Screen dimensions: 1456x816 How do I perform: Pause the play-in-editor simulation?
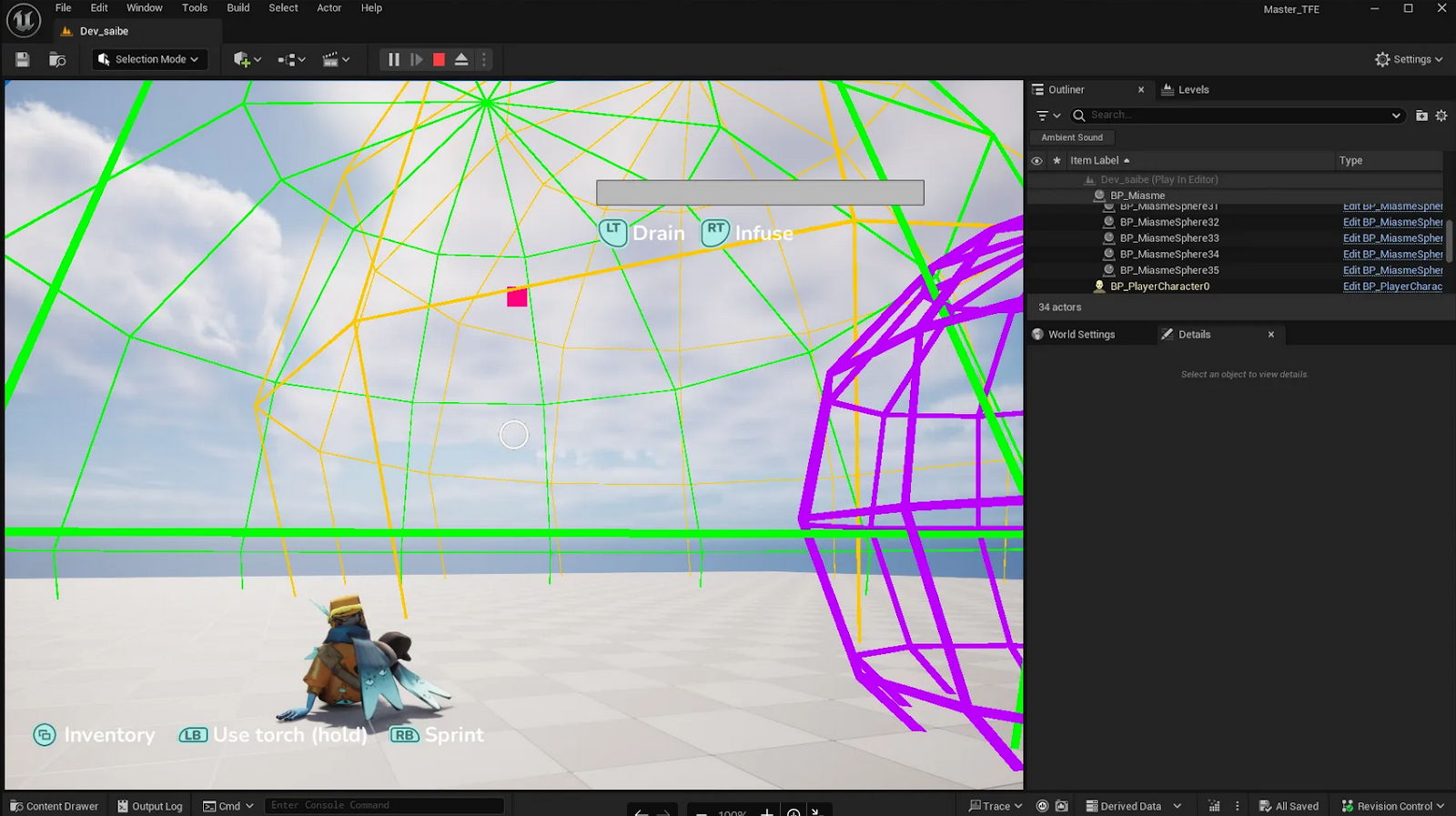click(394, 59)
